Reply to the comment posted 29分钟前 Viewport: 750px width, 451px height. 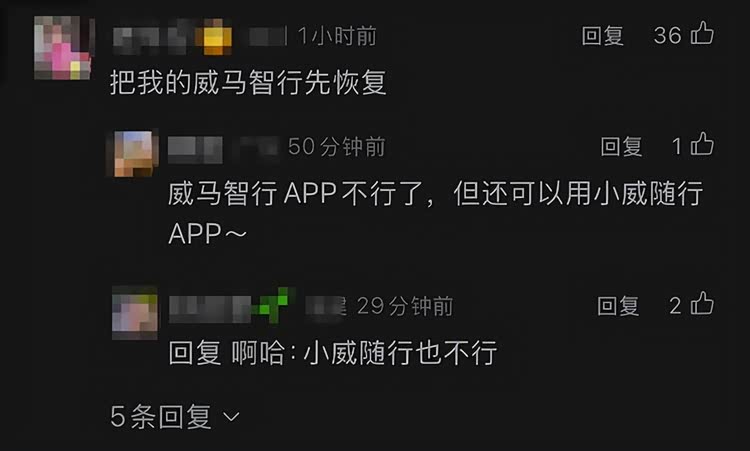point(618,306)
